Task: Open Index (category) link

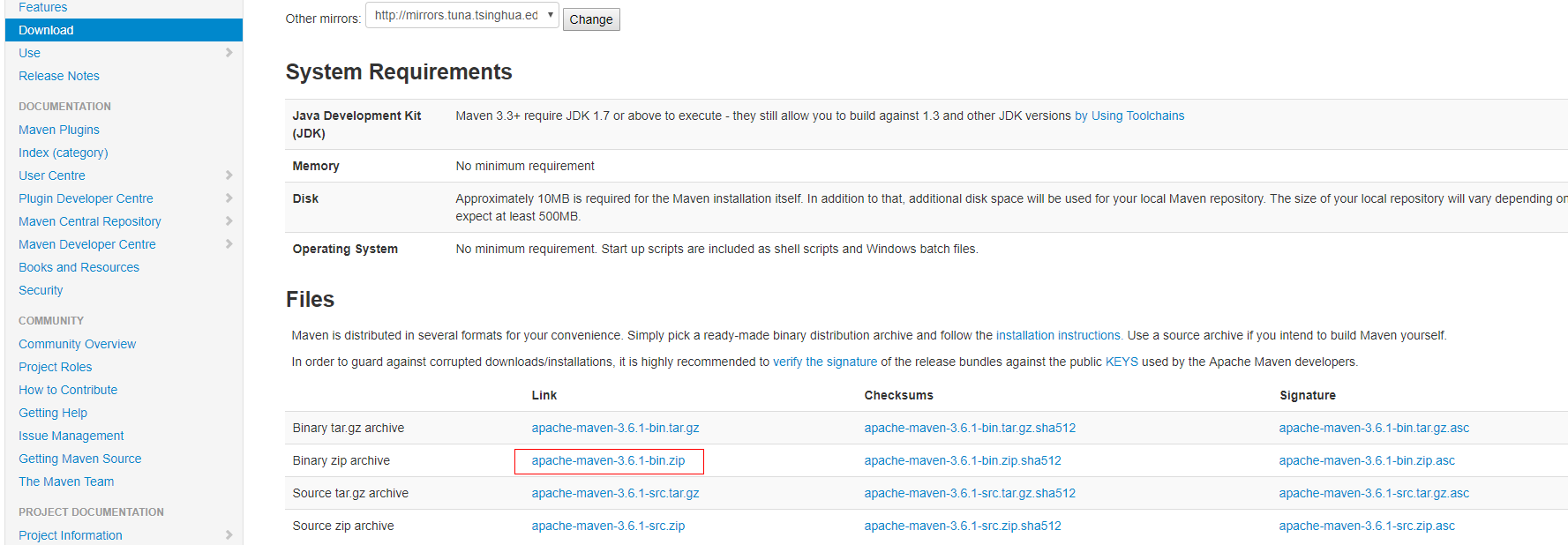Action: point(64,153)
